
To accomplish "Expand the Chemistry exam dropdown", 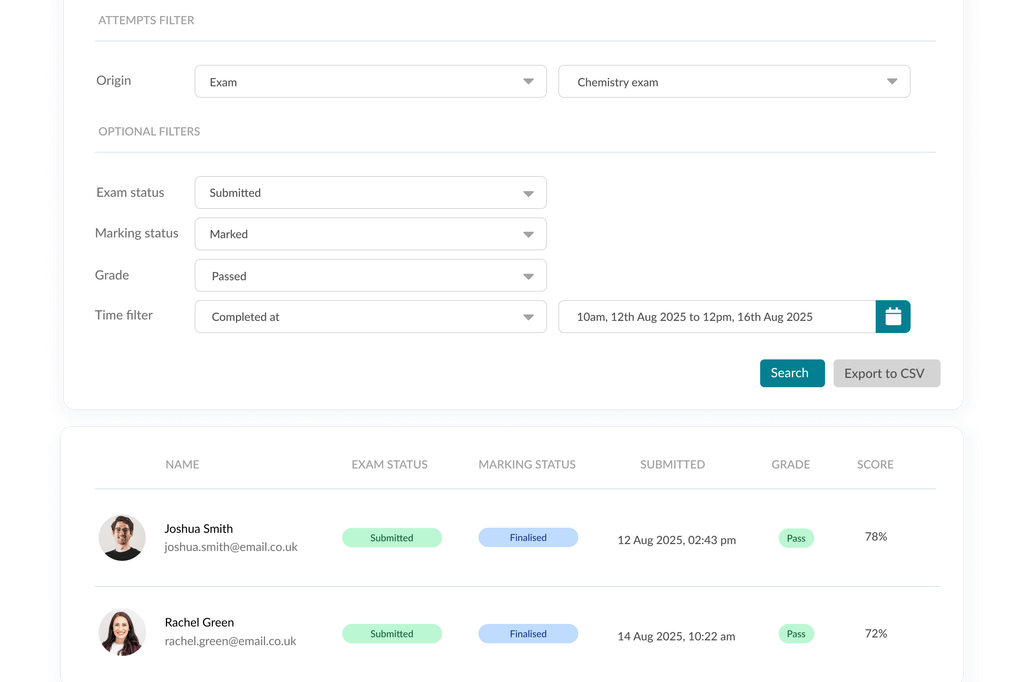I will pos(734,81).
